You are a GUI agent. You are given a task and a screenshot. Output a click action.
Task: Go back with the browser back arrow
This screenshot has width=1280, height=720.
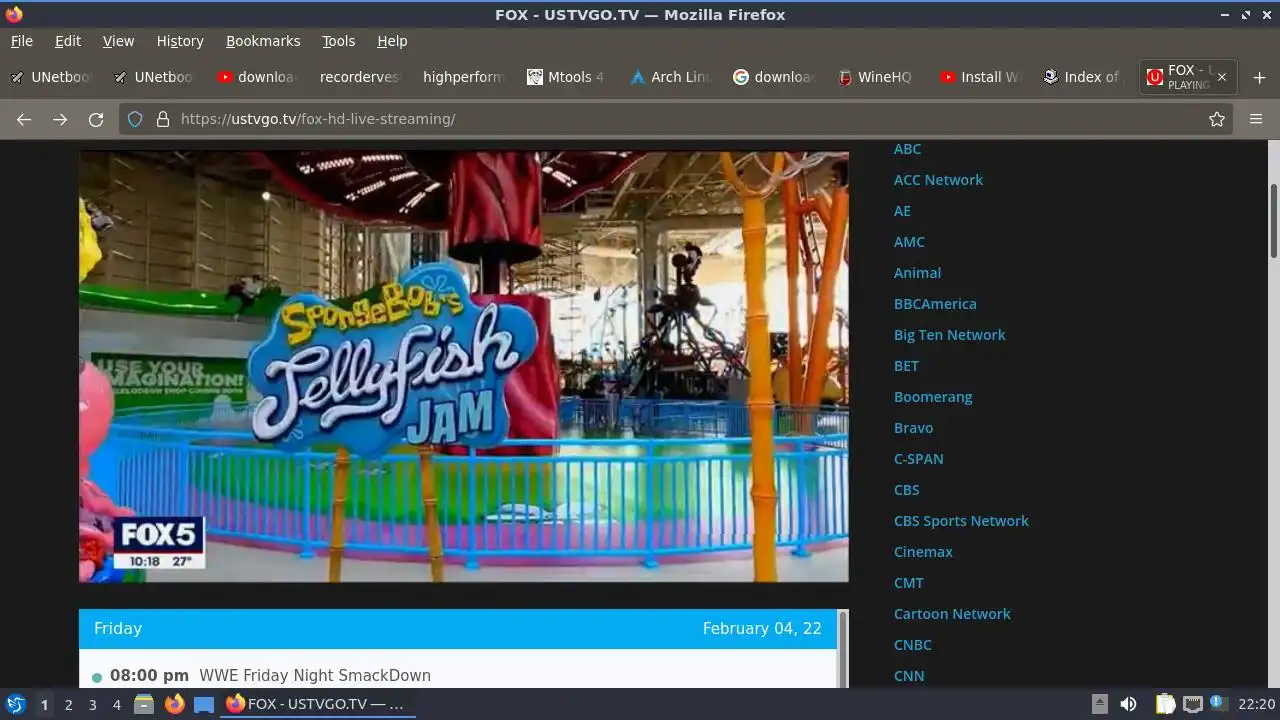(x=24, y=119)
